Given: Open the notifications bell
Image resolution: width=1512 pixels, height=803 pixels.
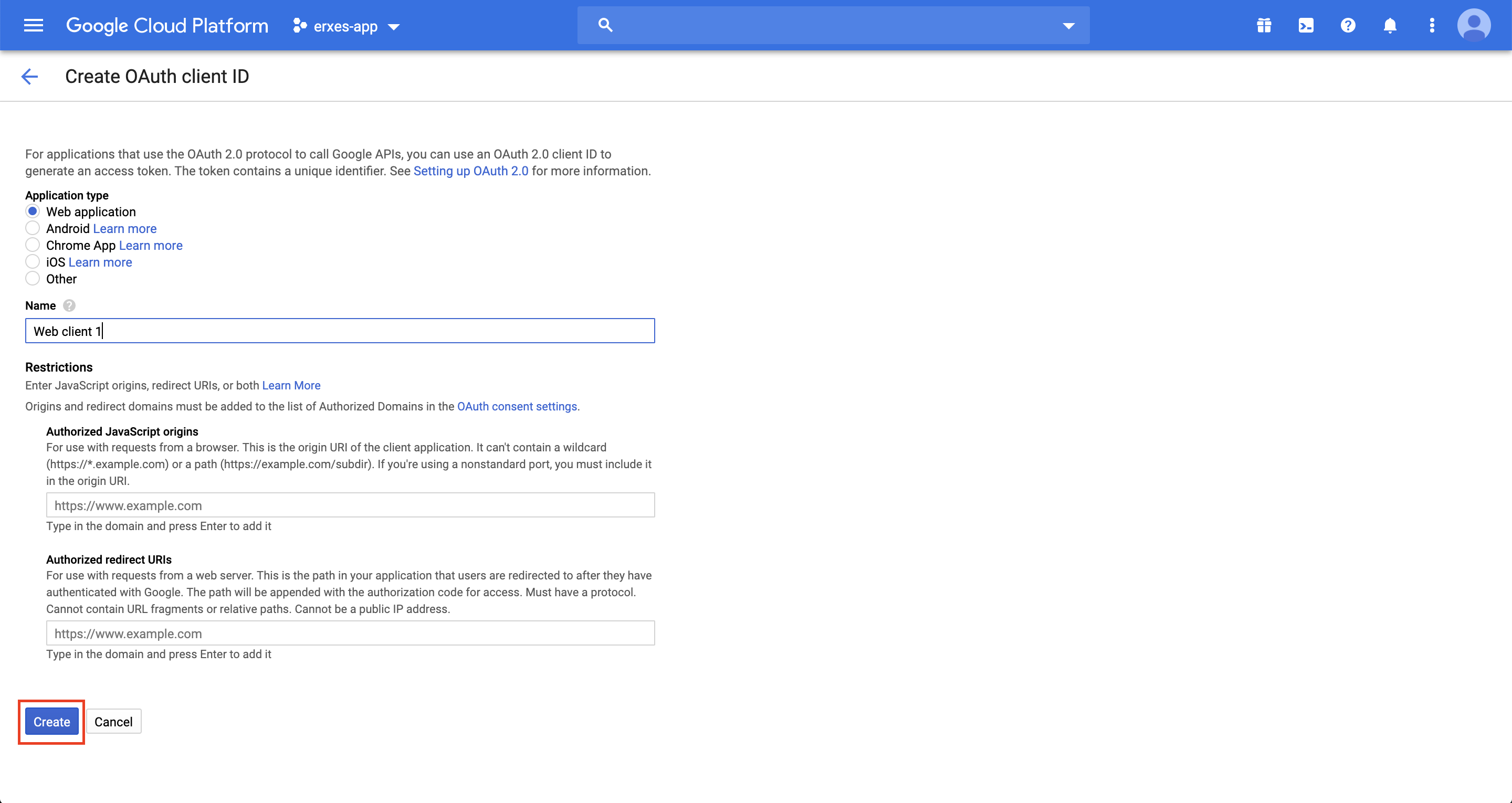Looking at the screenshot, I should coord(1389,25).
